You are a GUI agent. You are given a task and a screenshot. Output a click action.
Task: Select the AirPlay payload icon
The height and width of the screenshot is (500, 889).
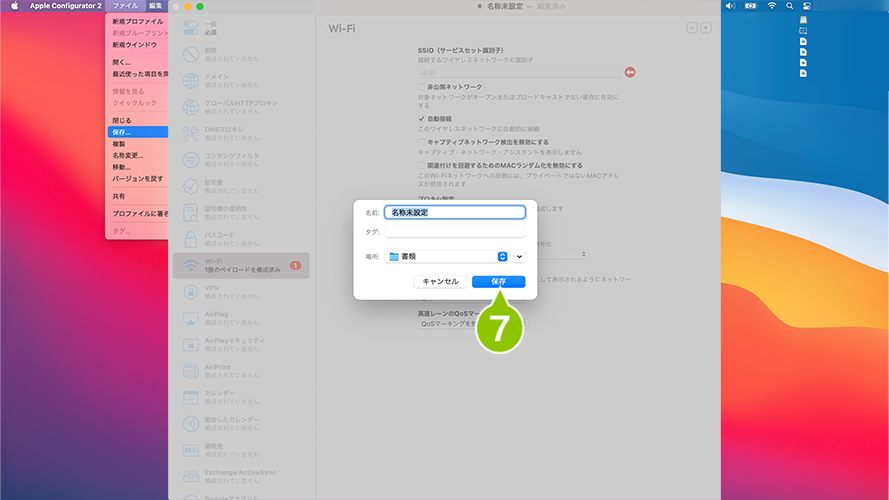point(190,318)
